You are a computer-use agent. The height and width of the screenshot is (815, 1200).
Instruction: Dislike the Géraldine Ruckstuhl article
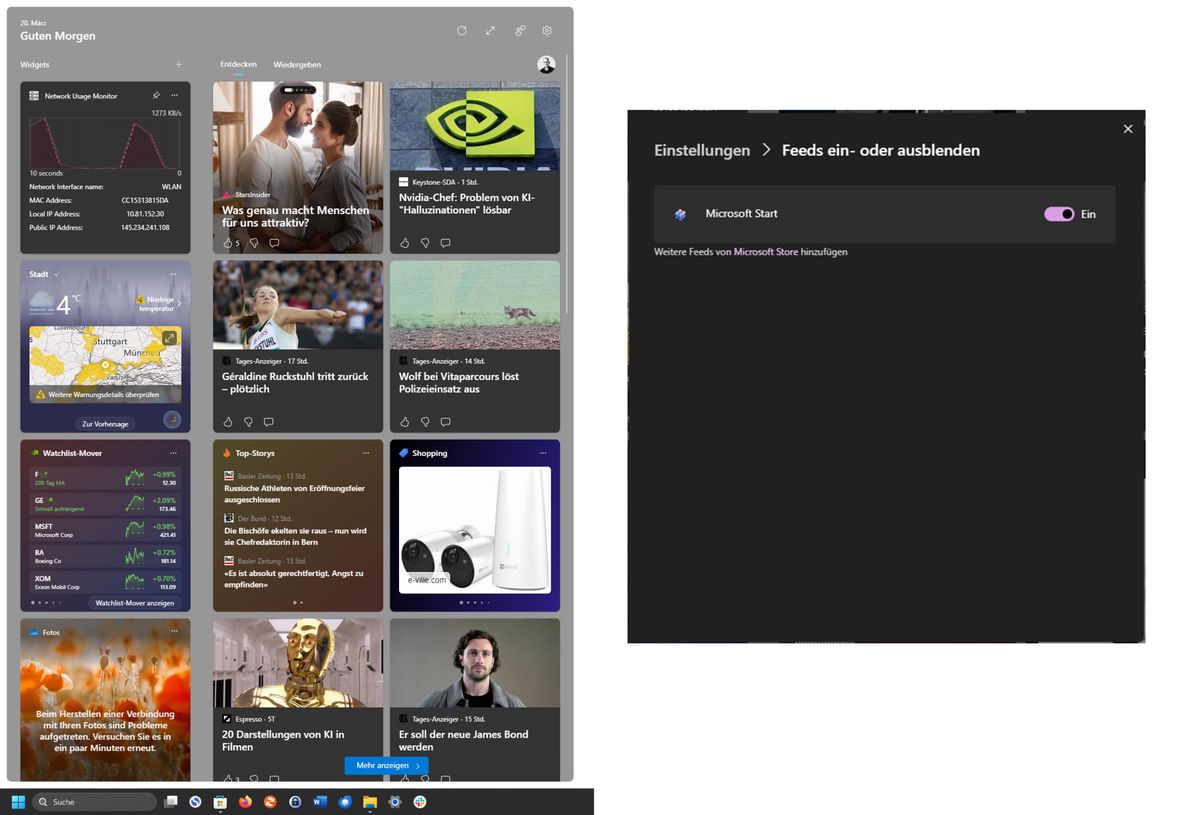coord(248,421)
